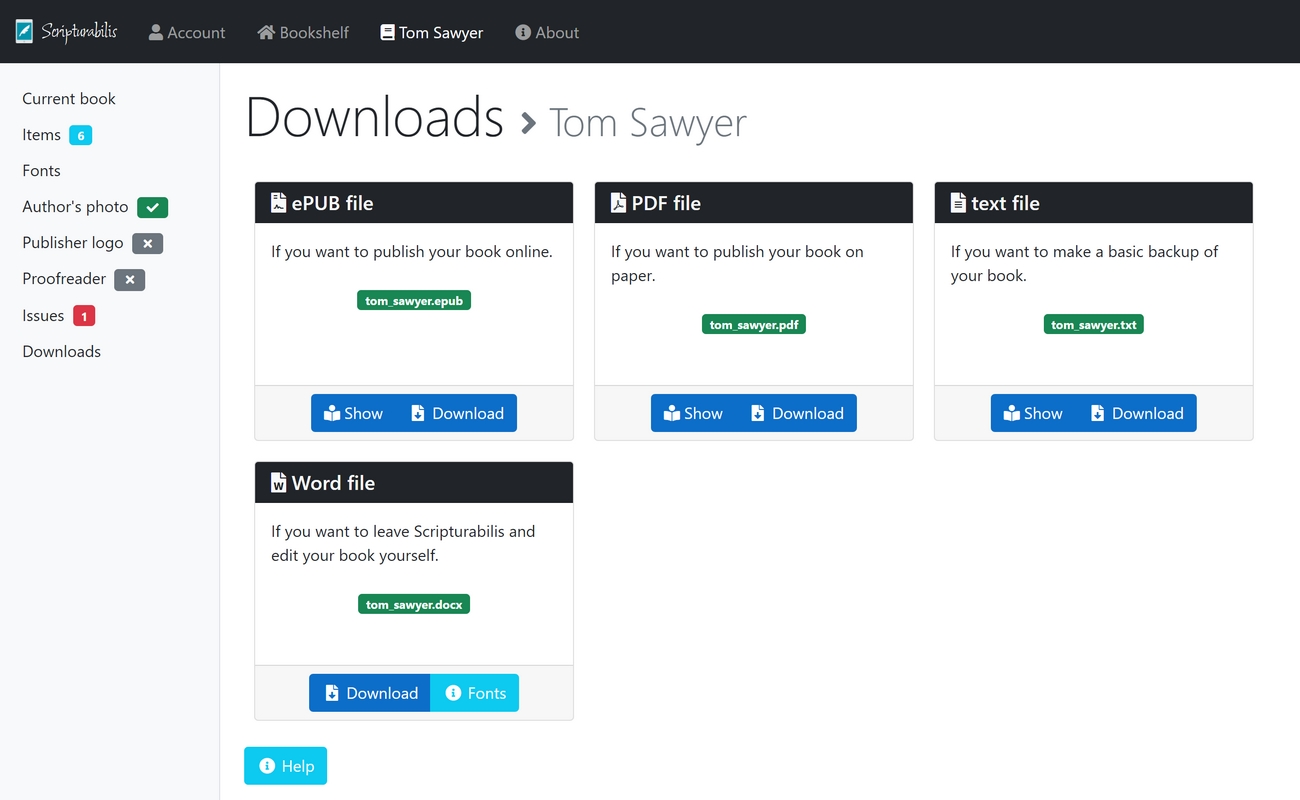The image size is (1300, 800).
Task: Click the green Author's photo checkmark badge
Action: (x=152, y=207)
